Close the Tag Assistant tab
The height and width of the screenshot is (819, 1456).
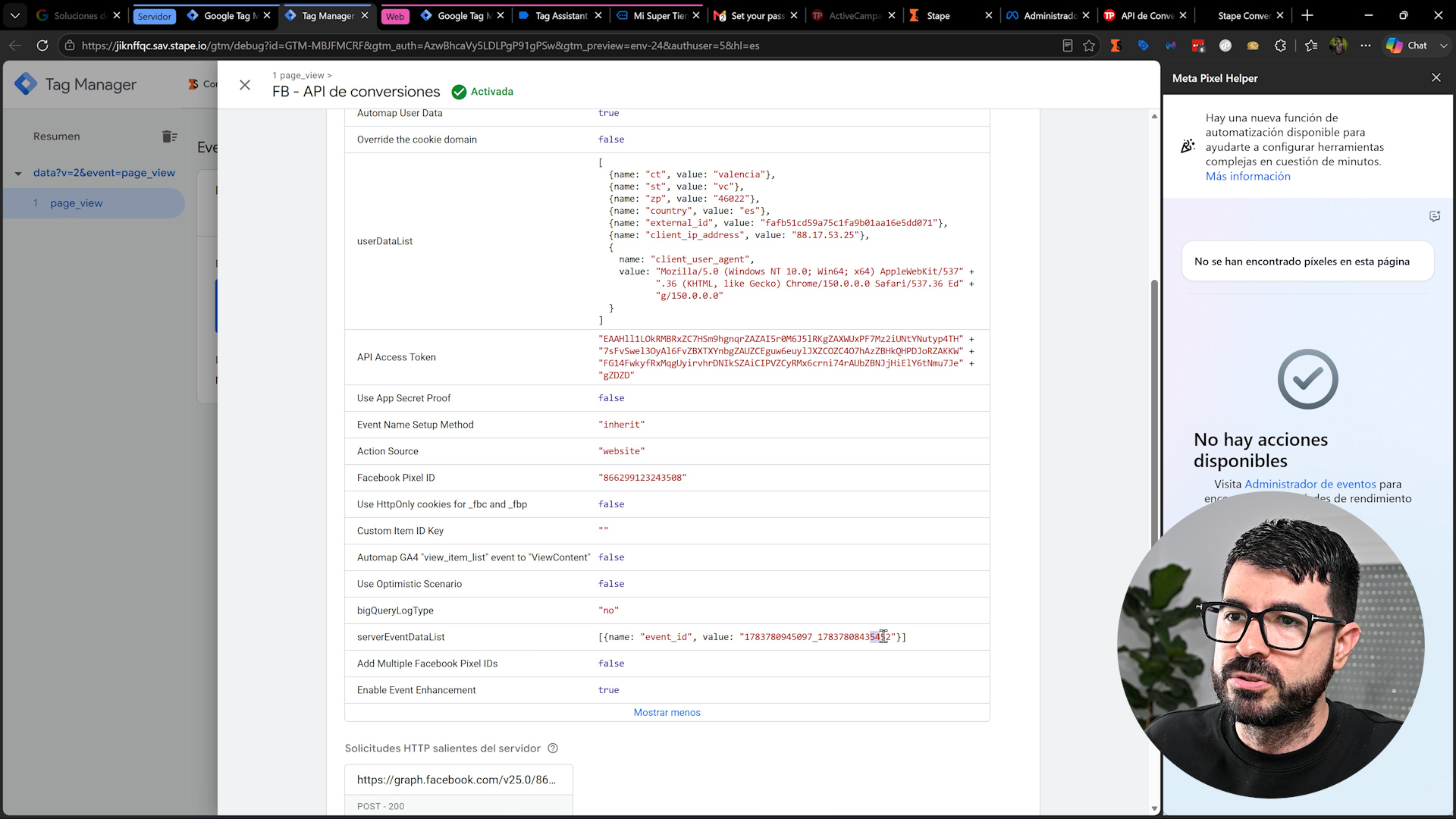coord(598,15)
